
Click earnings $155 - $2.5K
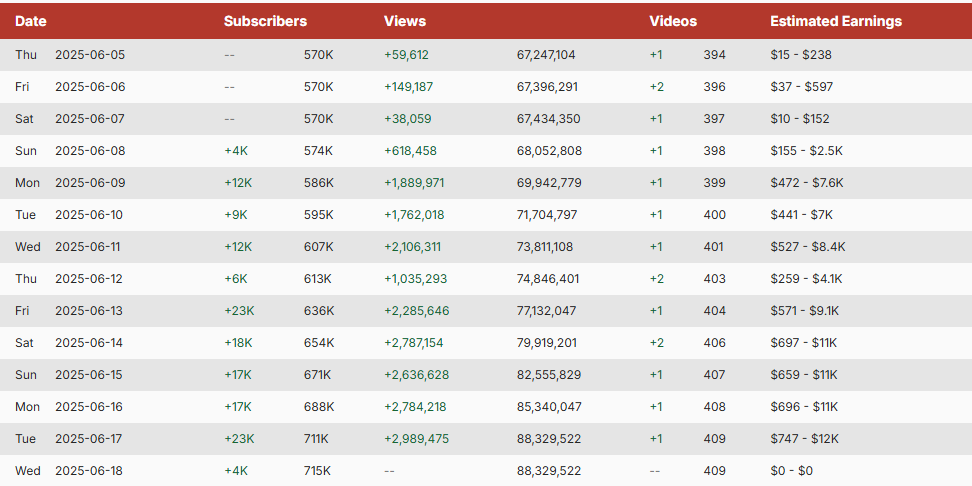(x=806, y=151)
